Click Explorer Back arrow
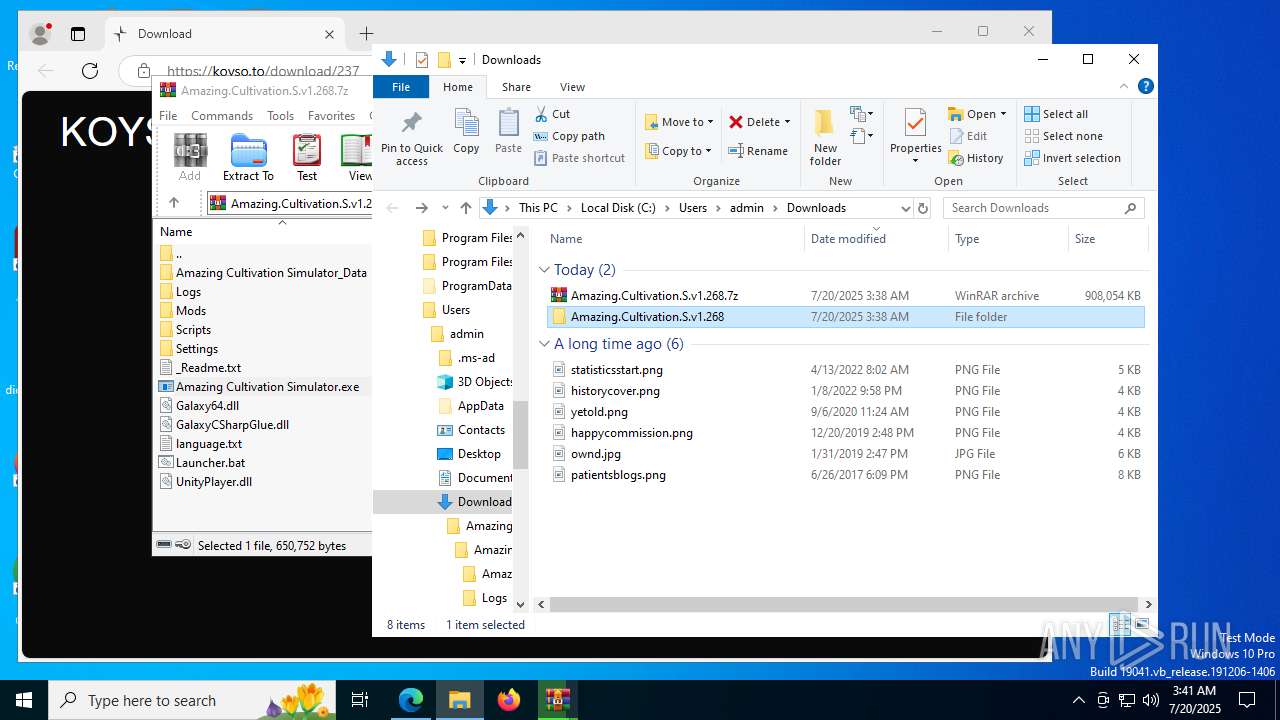Viewport: 1280px width, 720px height. [x=393, y=208]
